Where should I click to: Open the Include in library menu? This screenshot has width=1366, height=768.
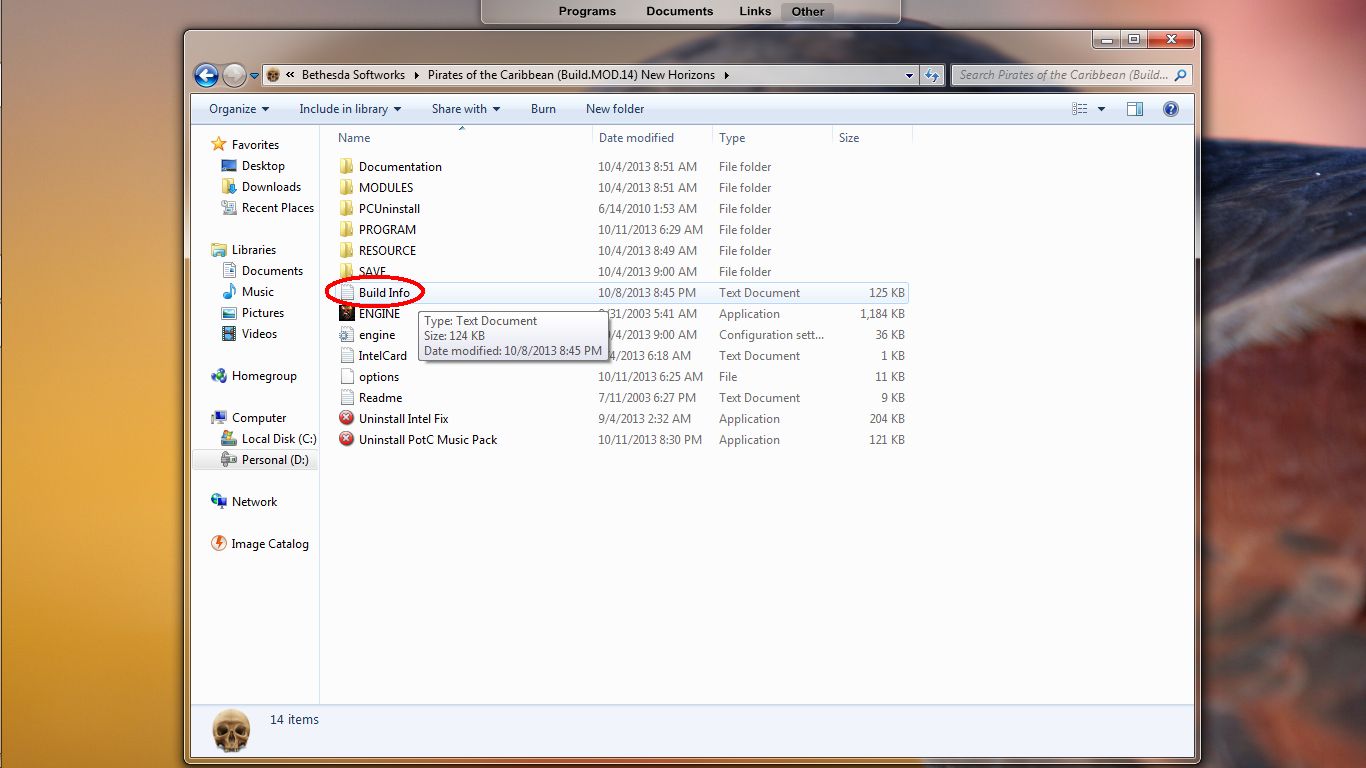pyautogui.click(x=350, y=109)
